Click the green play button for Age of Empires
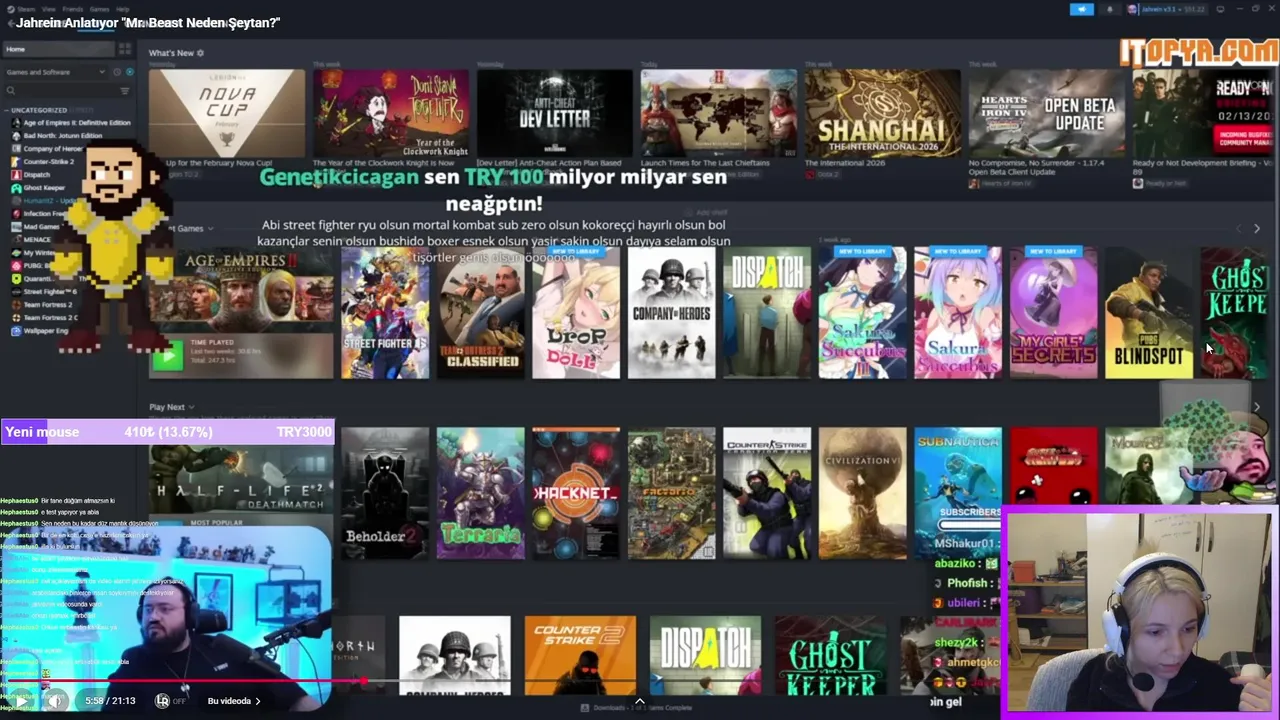This screenshot has height=720, width=1280. 168,354
